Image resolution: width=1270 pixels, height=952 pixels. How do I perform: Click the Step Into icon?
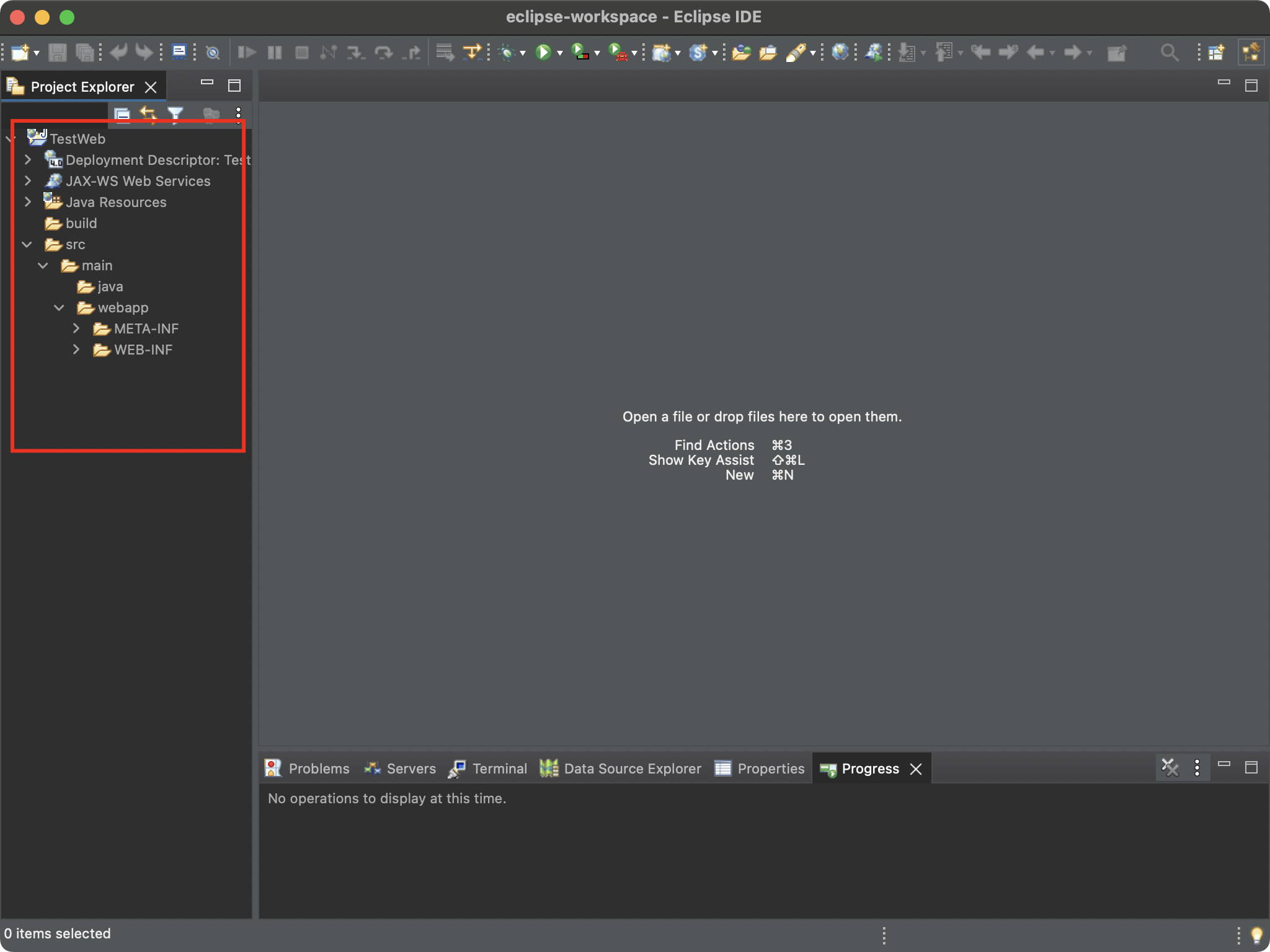click(x=355, y=53)
